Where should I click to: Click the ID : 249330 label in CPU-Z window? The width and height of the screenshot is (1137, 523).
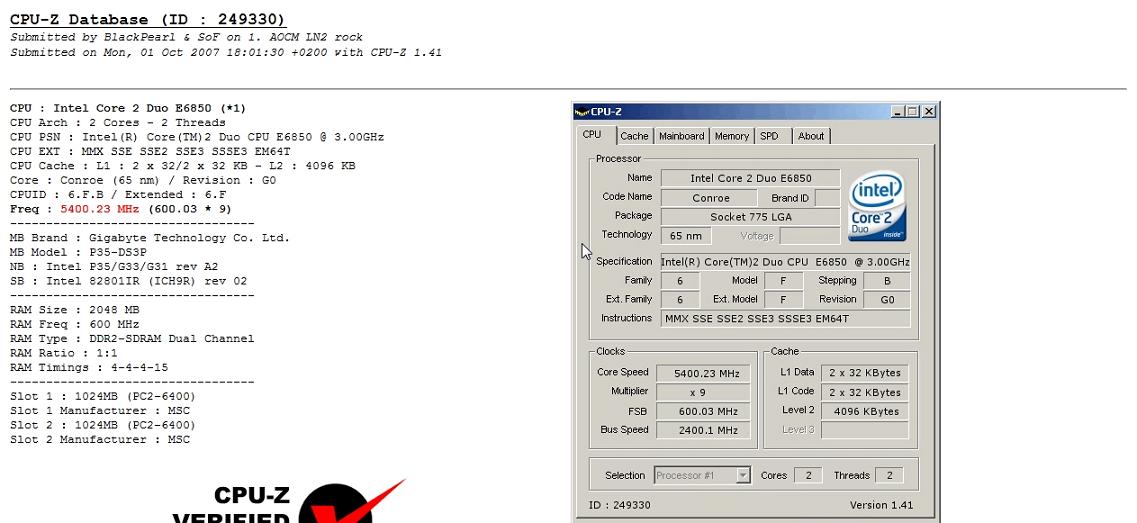coord(620,505)
